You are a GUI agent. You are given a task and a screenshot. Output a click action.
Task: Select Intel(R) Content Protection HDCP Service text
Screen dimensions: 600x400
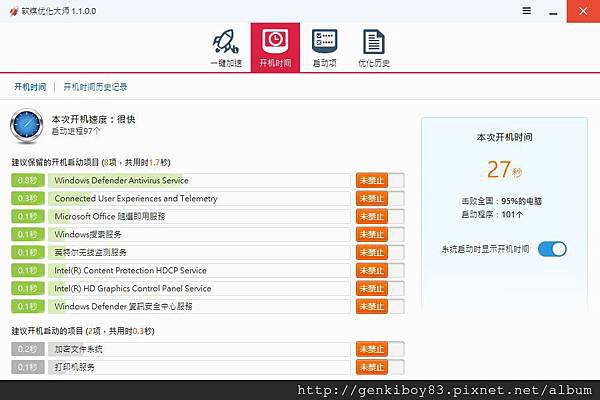pos(130,270)
